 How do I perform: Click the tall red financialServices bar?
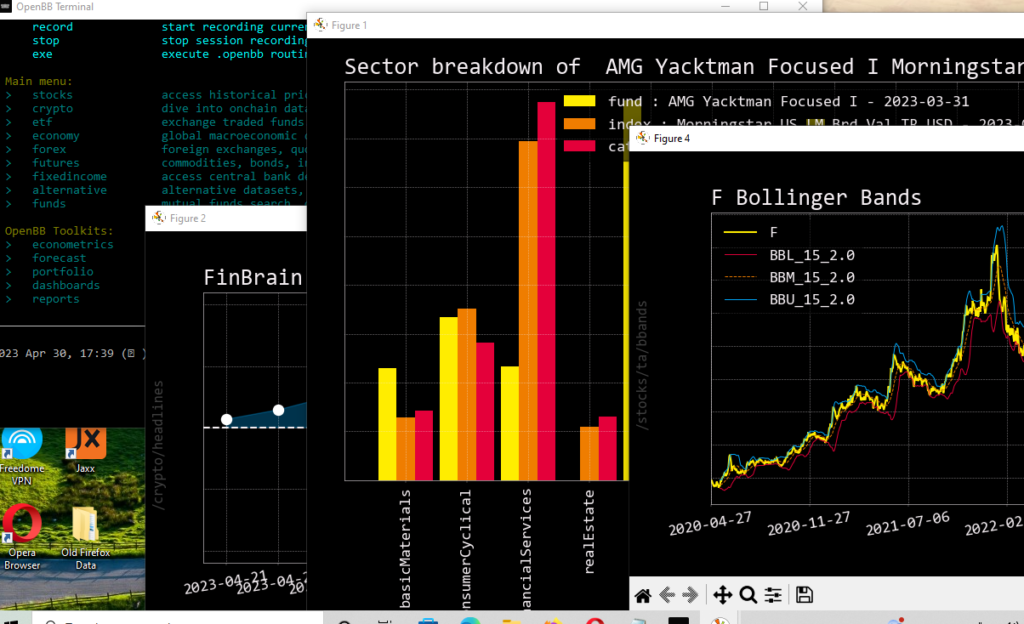546,290
